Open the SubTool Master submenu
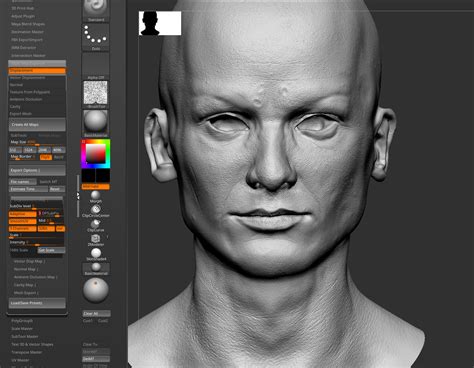The width and height of the screenshot is (474, 368). [25, 337]
